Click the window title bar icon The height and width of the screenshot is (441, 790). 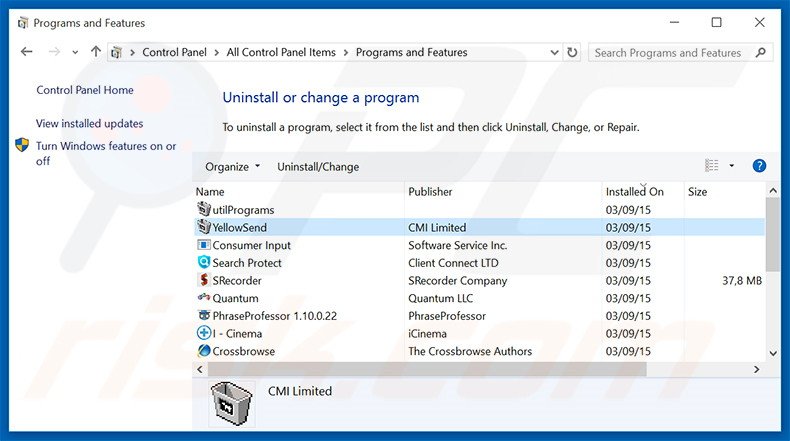[23, 23]
